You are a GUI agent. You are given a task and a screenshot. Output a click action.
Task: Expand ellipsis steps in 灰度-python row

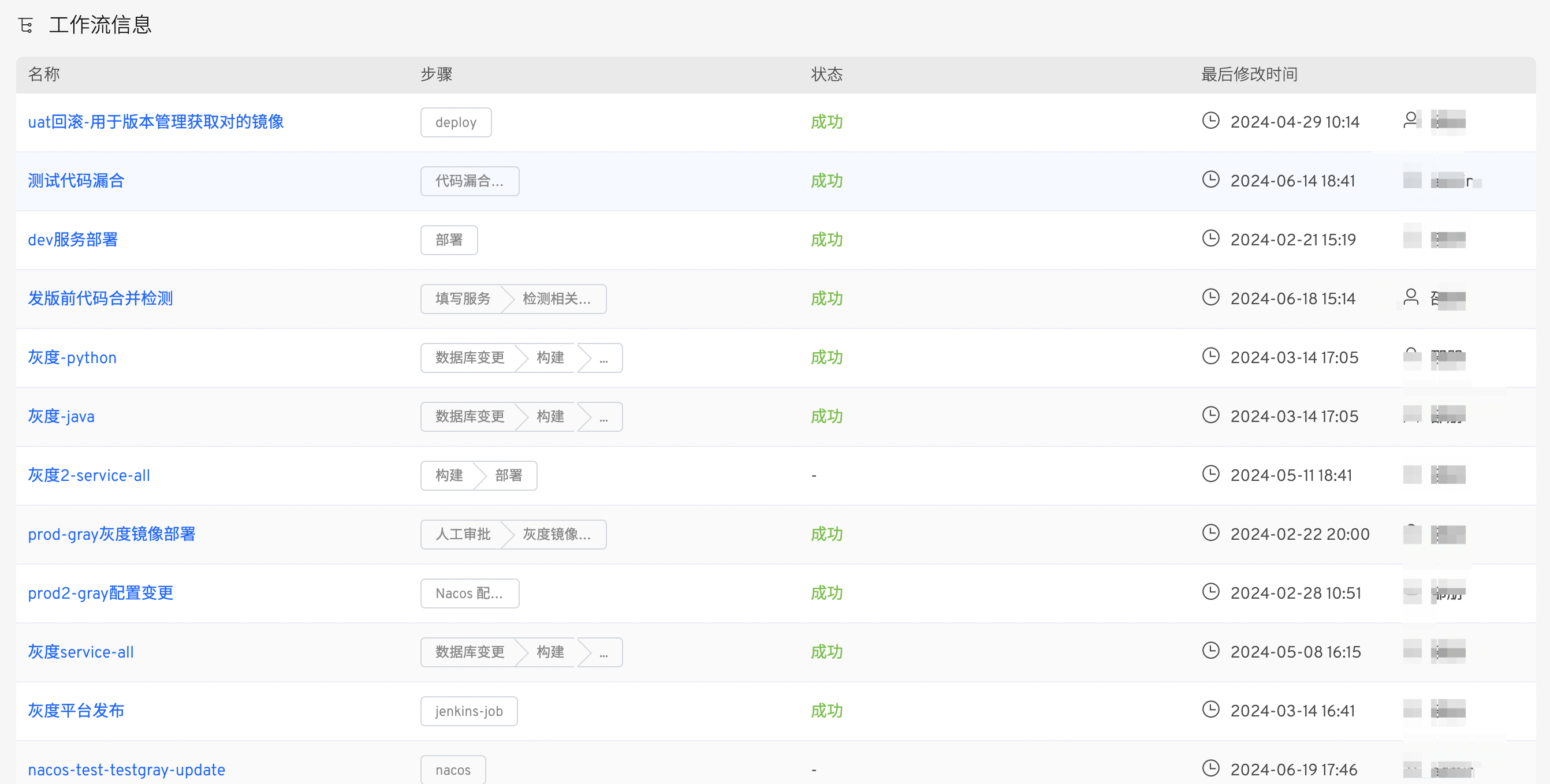pos(603,358)
